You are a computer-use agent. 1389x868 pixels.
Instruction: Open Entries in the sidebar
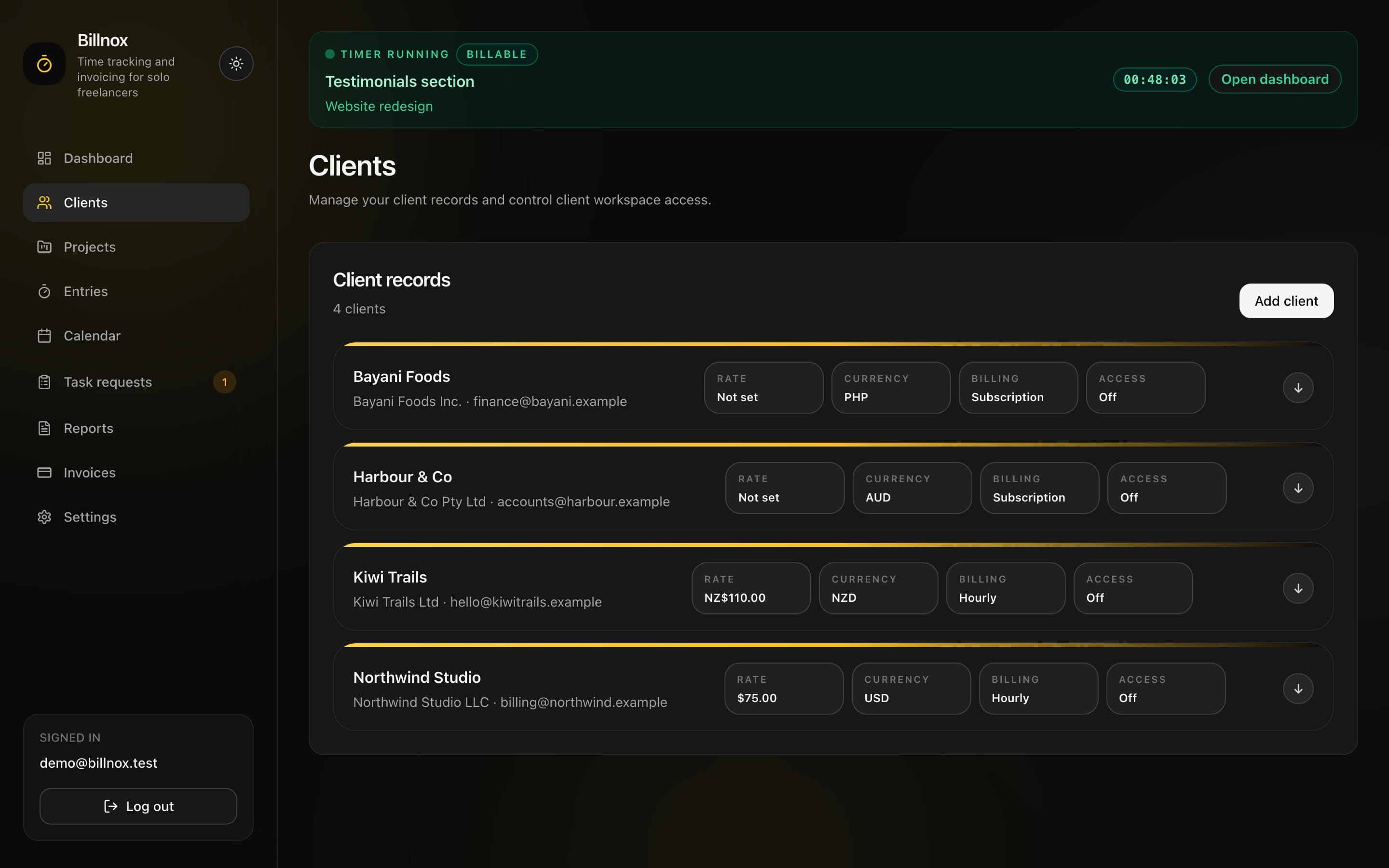click(136, 291)
